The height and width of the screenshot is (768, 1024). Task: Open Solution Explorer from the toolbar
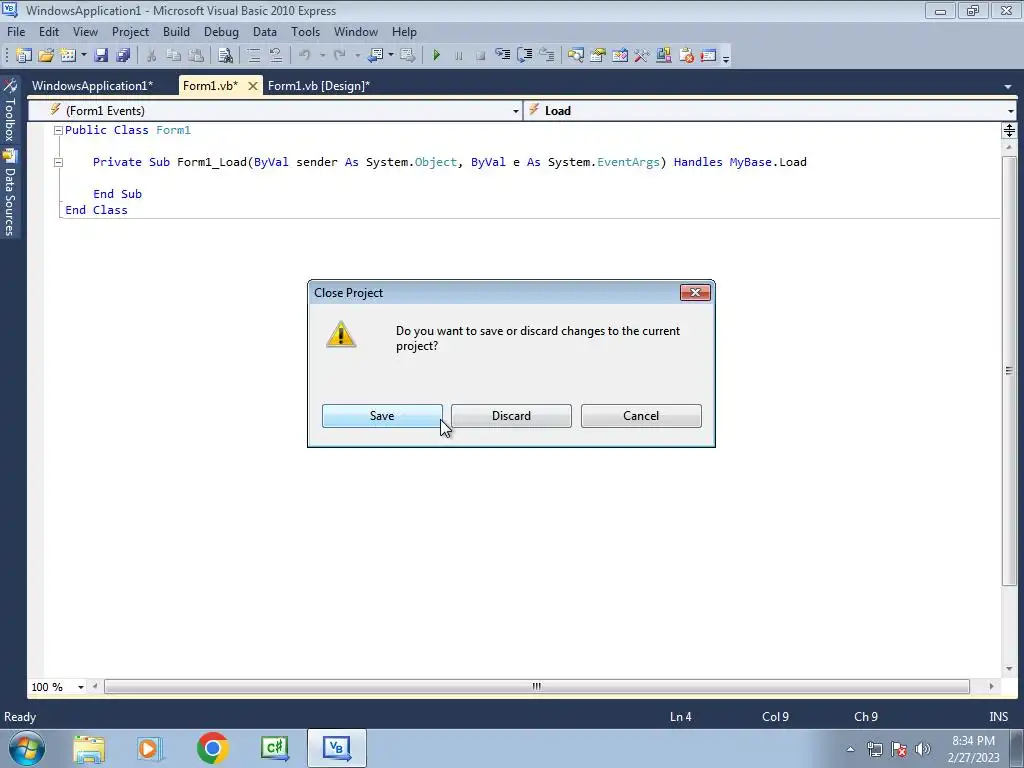[x=575, y=56]
